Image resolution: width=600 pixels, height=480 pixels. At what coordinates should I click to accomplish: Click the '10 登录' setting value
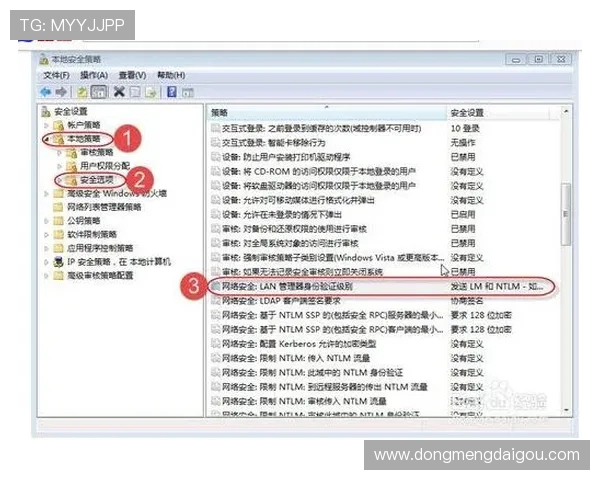(x=465, y=129)
